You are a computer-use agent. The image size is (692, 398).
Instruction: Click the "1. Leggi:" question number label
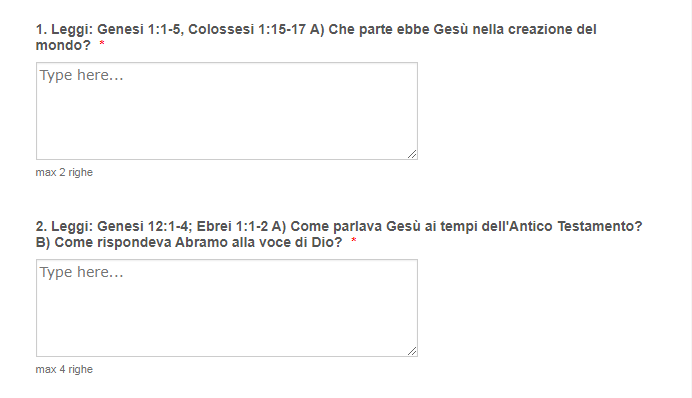tap(64, 30)
